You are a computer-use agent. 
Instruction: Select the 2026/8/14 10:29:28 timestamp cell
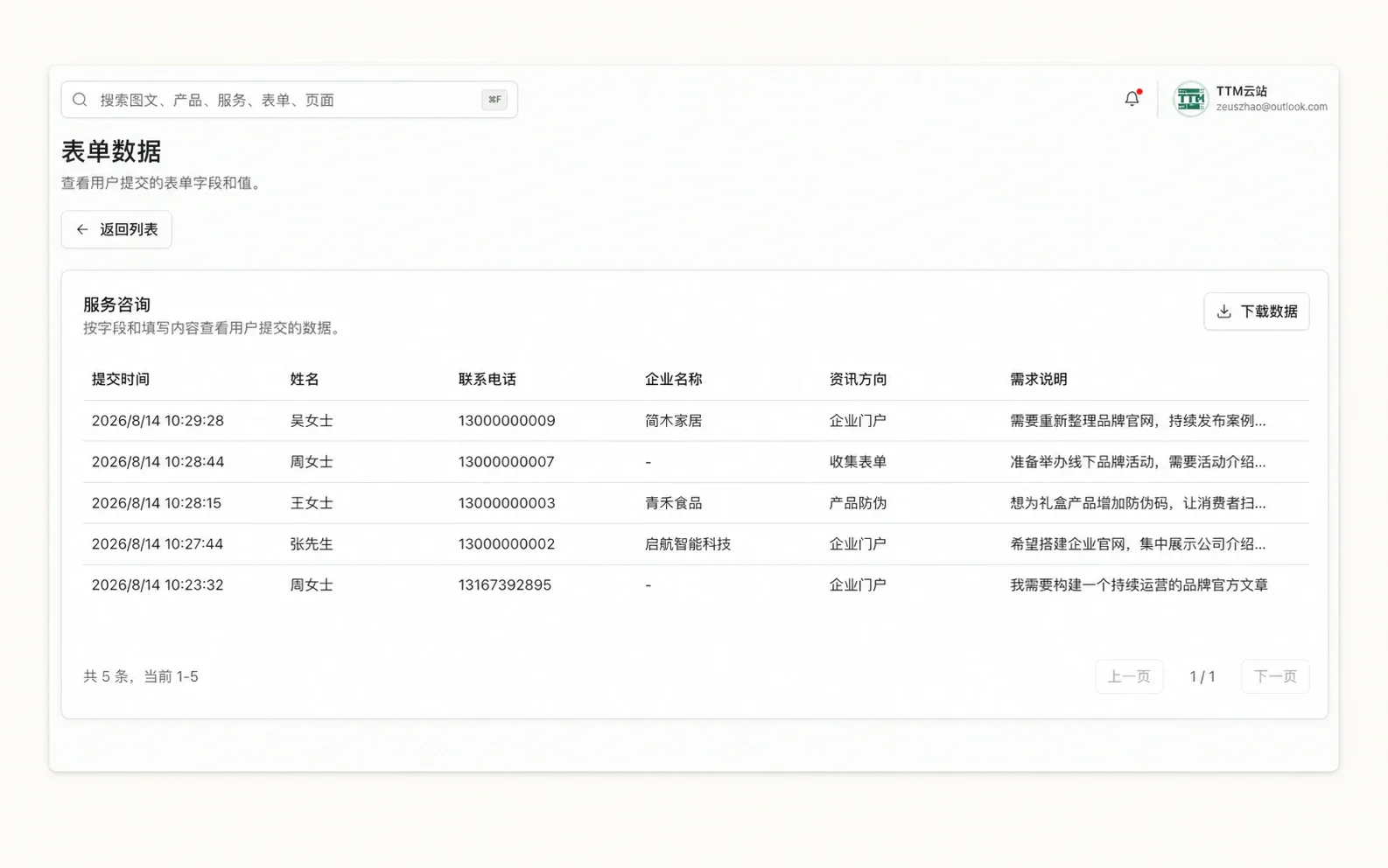(158, 421)
